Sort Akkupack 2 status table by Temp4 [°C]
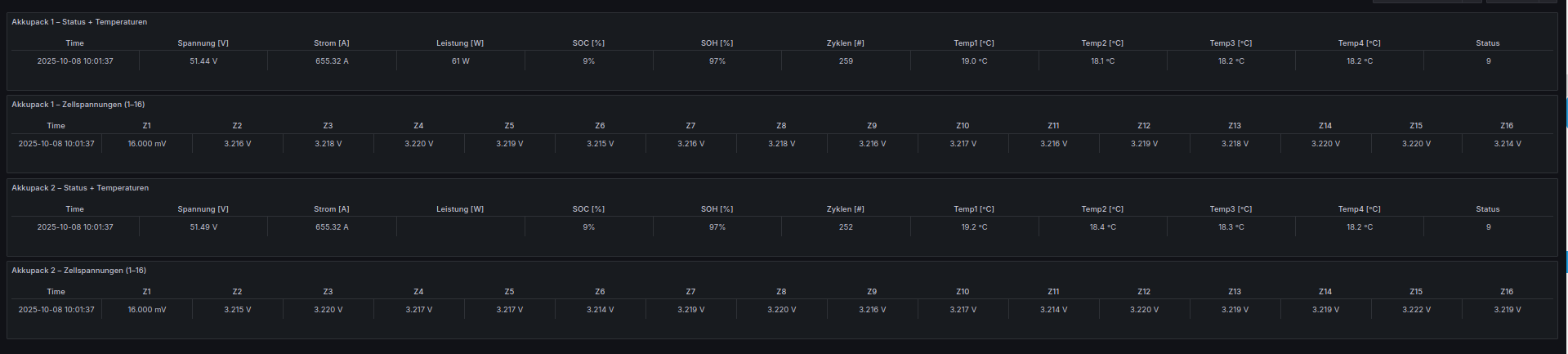 (x=1359, y=209)
